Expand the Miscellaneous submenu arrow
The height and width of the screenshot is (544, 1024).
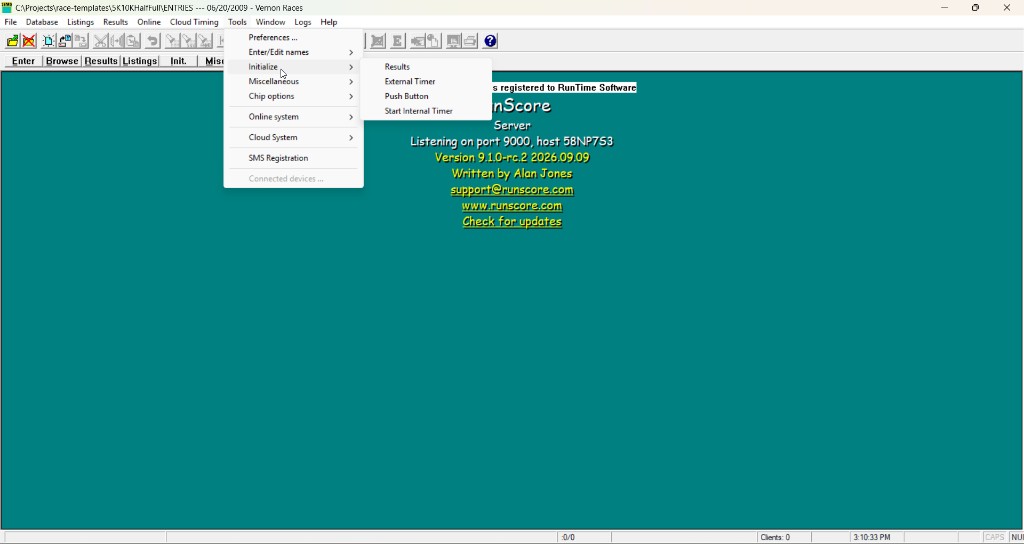[x=351, y=82]
